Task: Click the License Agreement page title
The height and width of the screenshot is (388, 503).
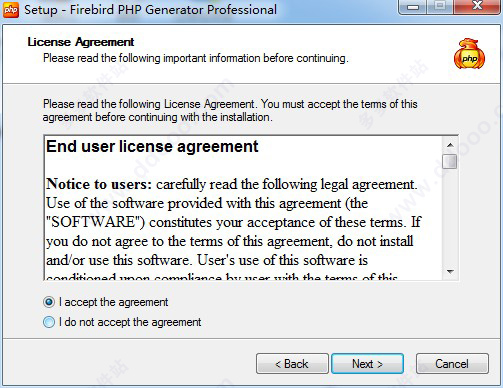Action: click(81, 42)
